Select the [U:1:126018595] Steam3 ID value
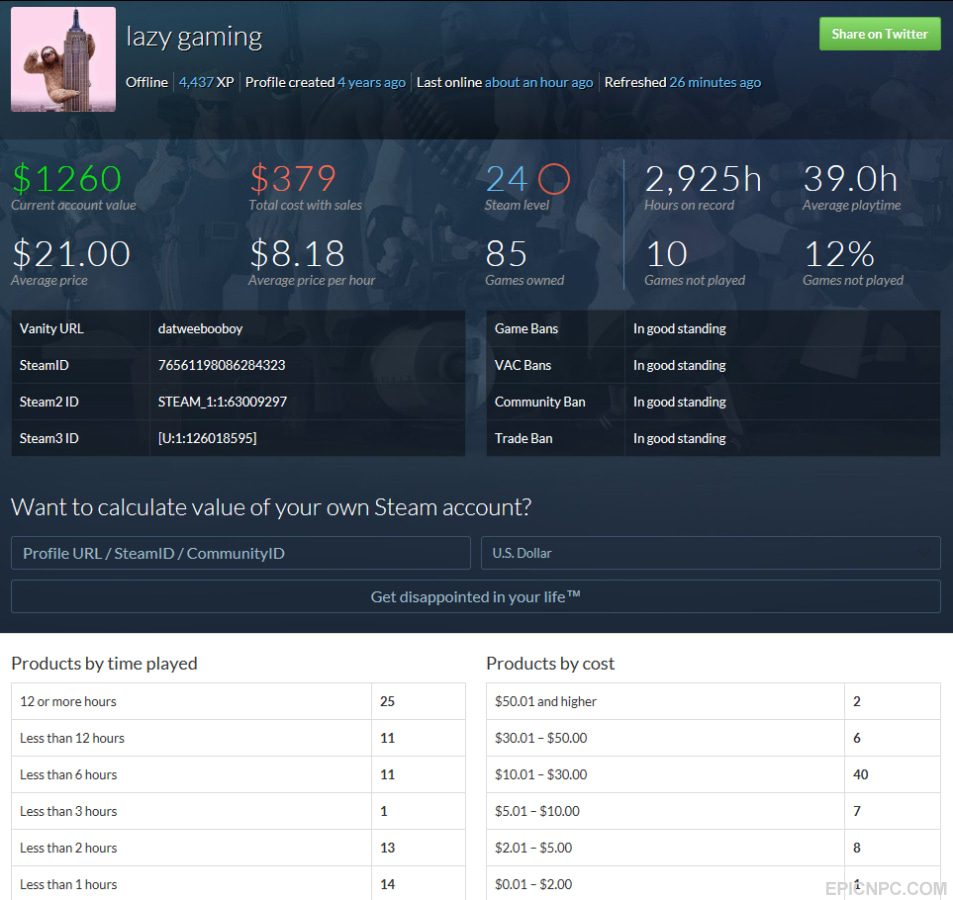This screenshot has height=900, width=953. (207, 438)
